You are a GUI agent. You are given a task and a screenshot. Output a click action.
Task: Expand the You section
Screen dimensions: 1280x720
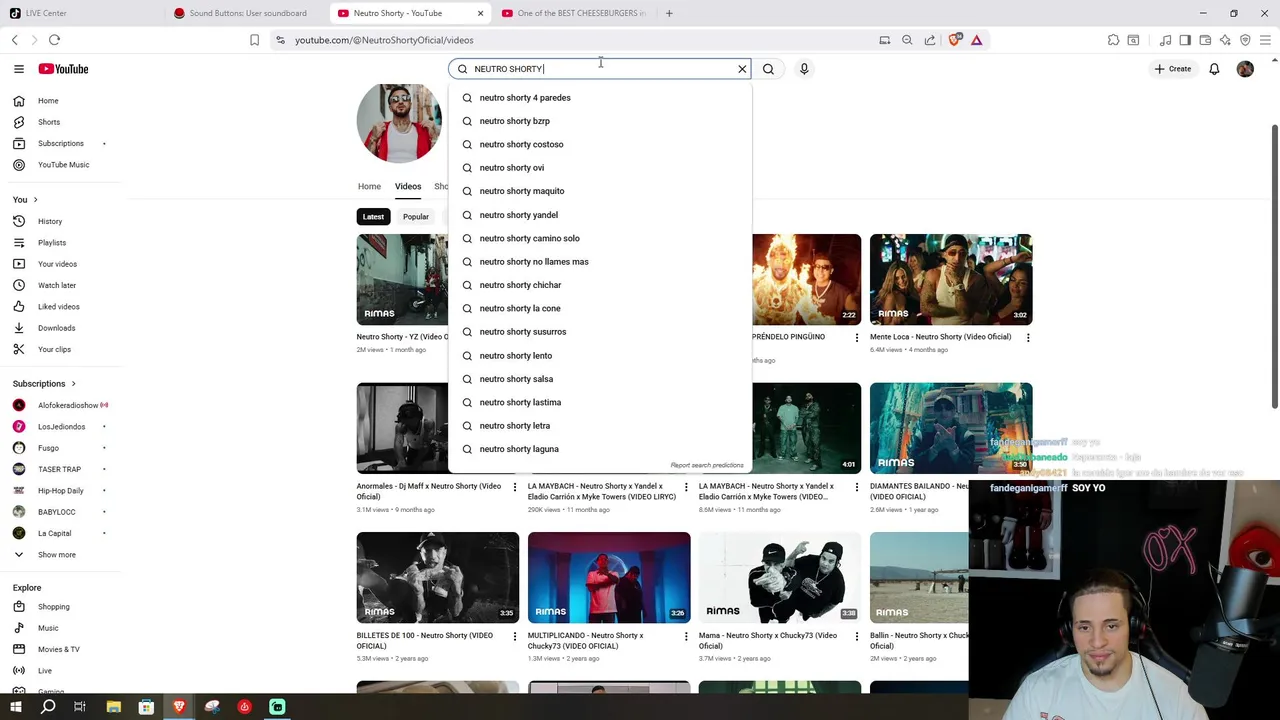click(25, 200)
